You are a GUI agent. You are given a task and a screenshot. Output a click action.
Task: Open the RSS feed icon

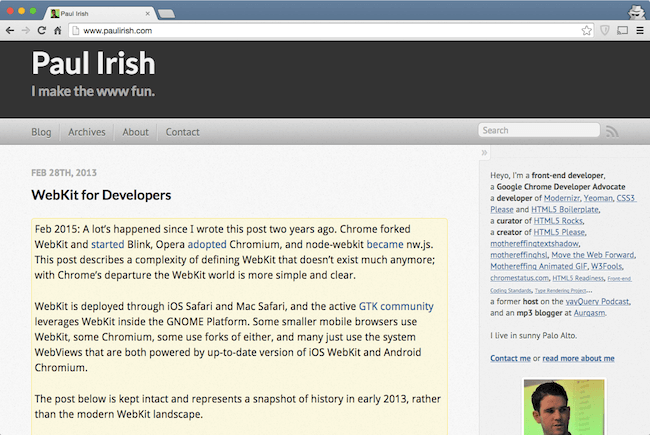point(612,131)
